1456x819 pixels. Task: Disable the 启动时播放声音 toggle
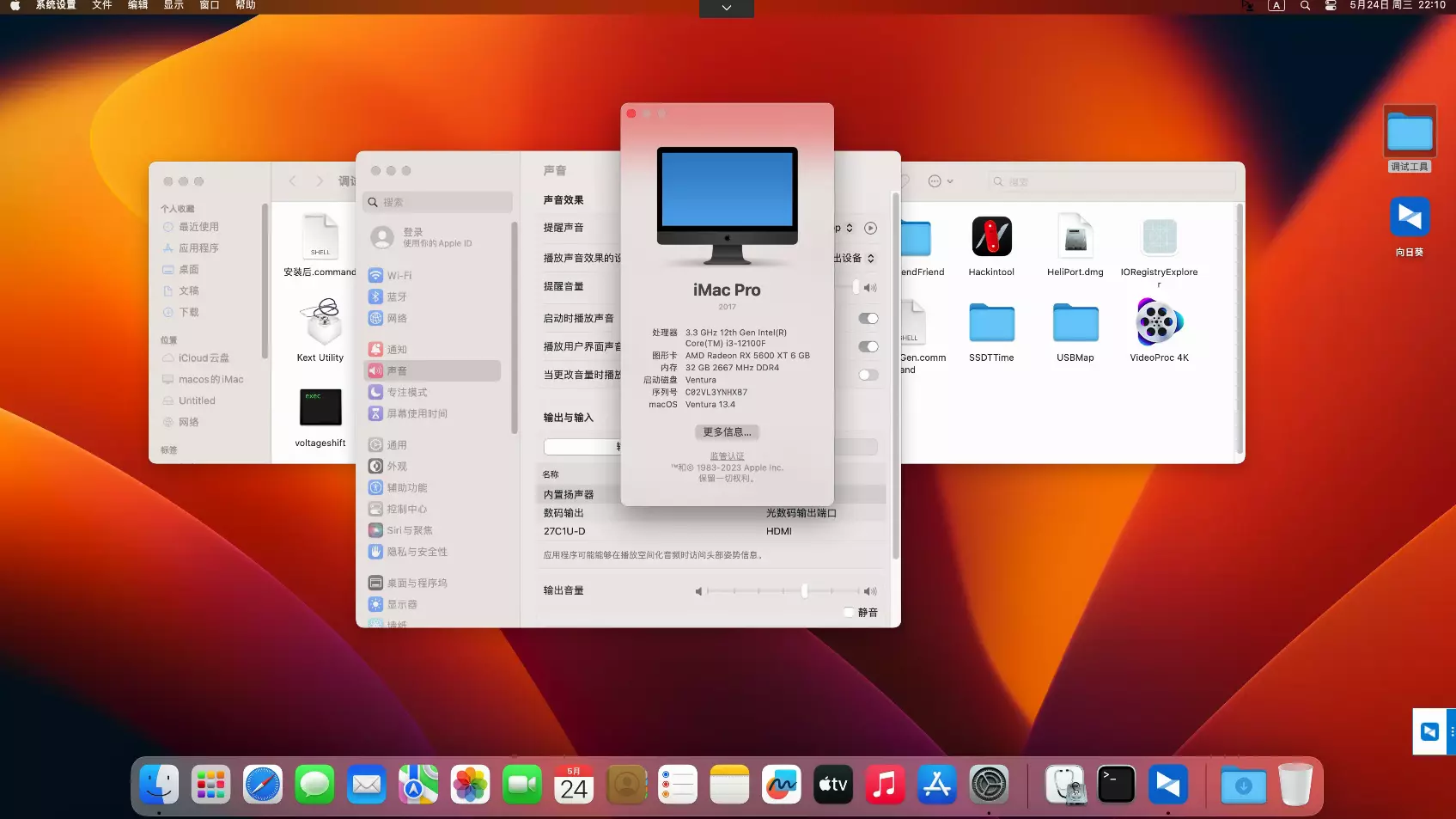[868, 318]
